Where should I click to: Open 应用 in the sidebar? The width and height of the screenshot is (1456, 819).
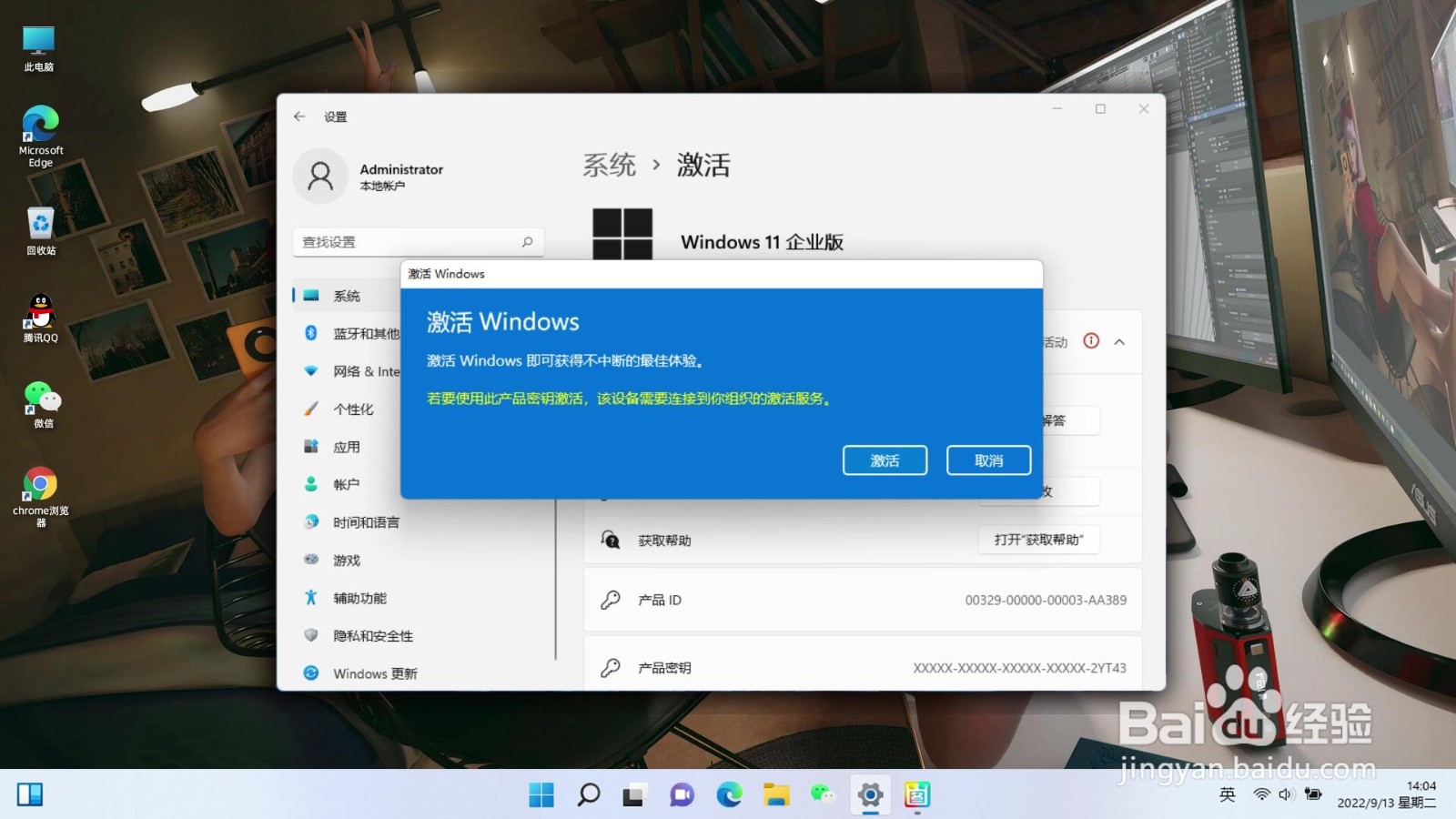(347, 447)
